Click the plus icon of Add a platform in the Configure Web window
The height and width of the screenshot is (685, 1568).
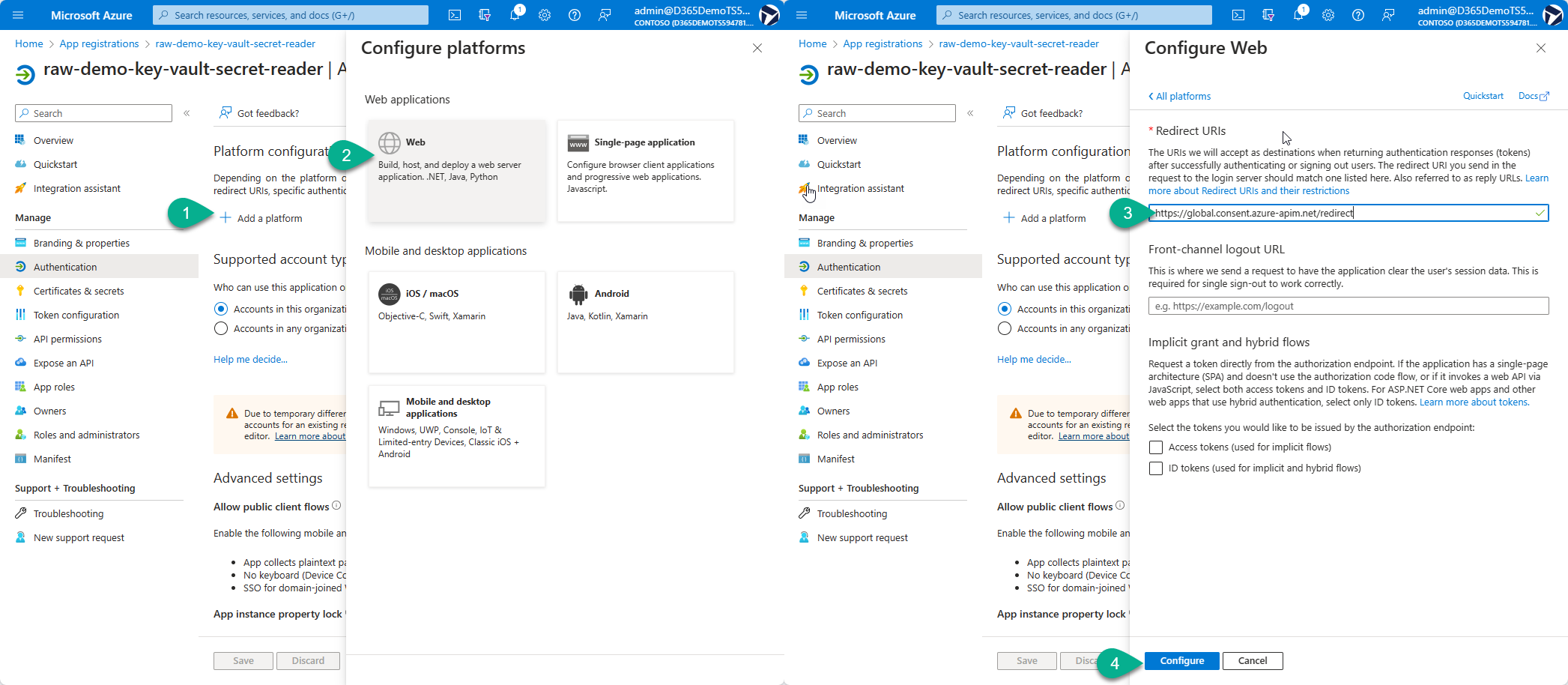tap(1009, 217)
